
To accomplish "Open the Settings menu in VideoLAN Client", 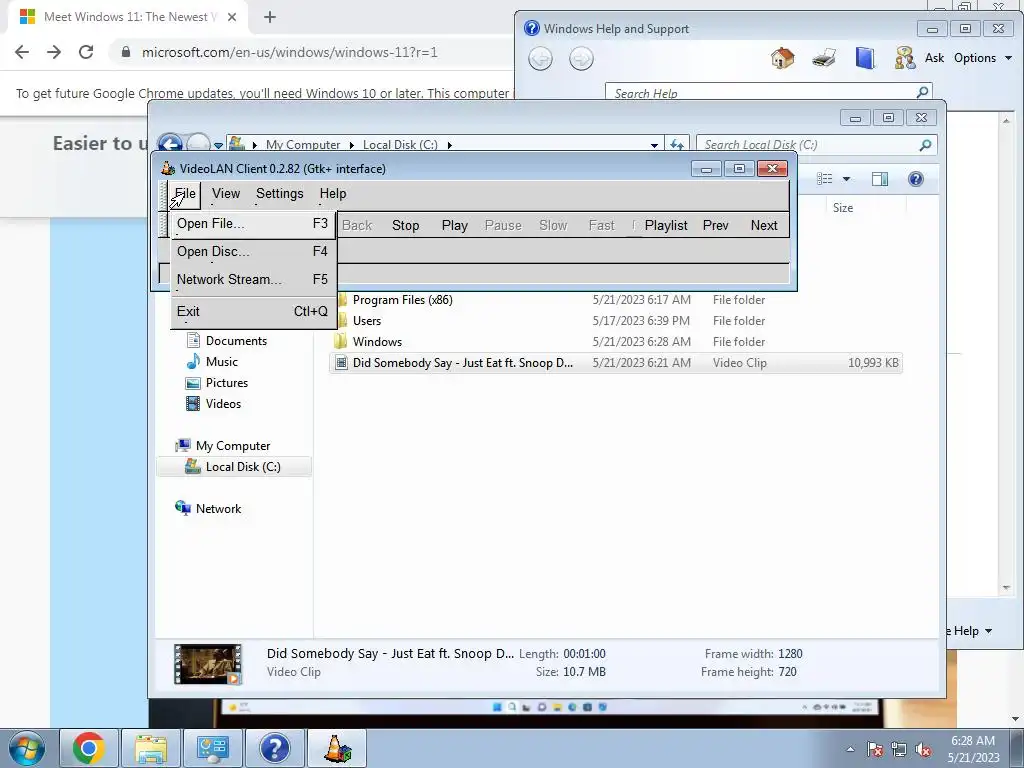I will click(280, 194).
